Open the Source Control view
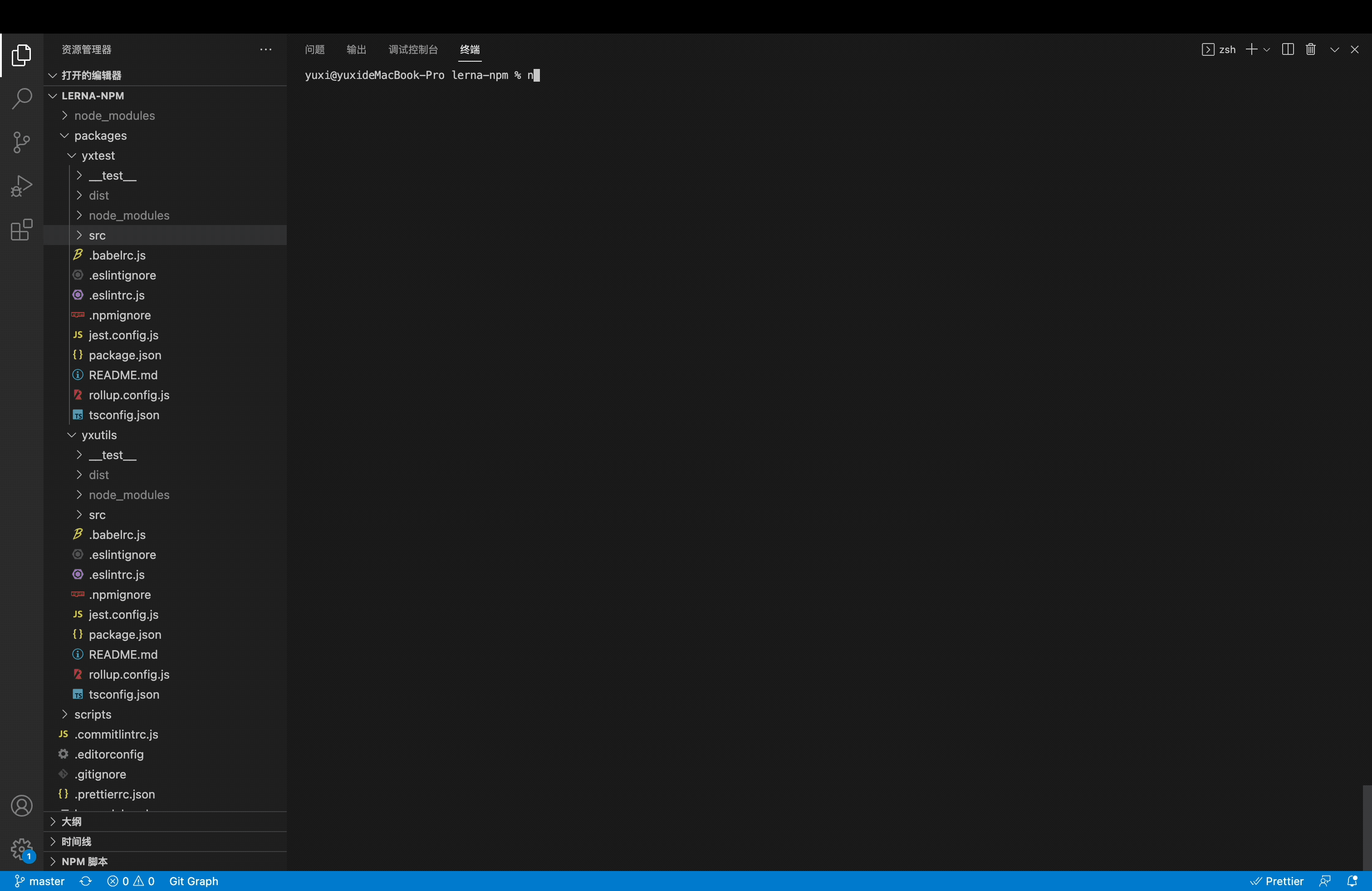The height and width of the screenshot is (891, 1372). coord(21,142)
